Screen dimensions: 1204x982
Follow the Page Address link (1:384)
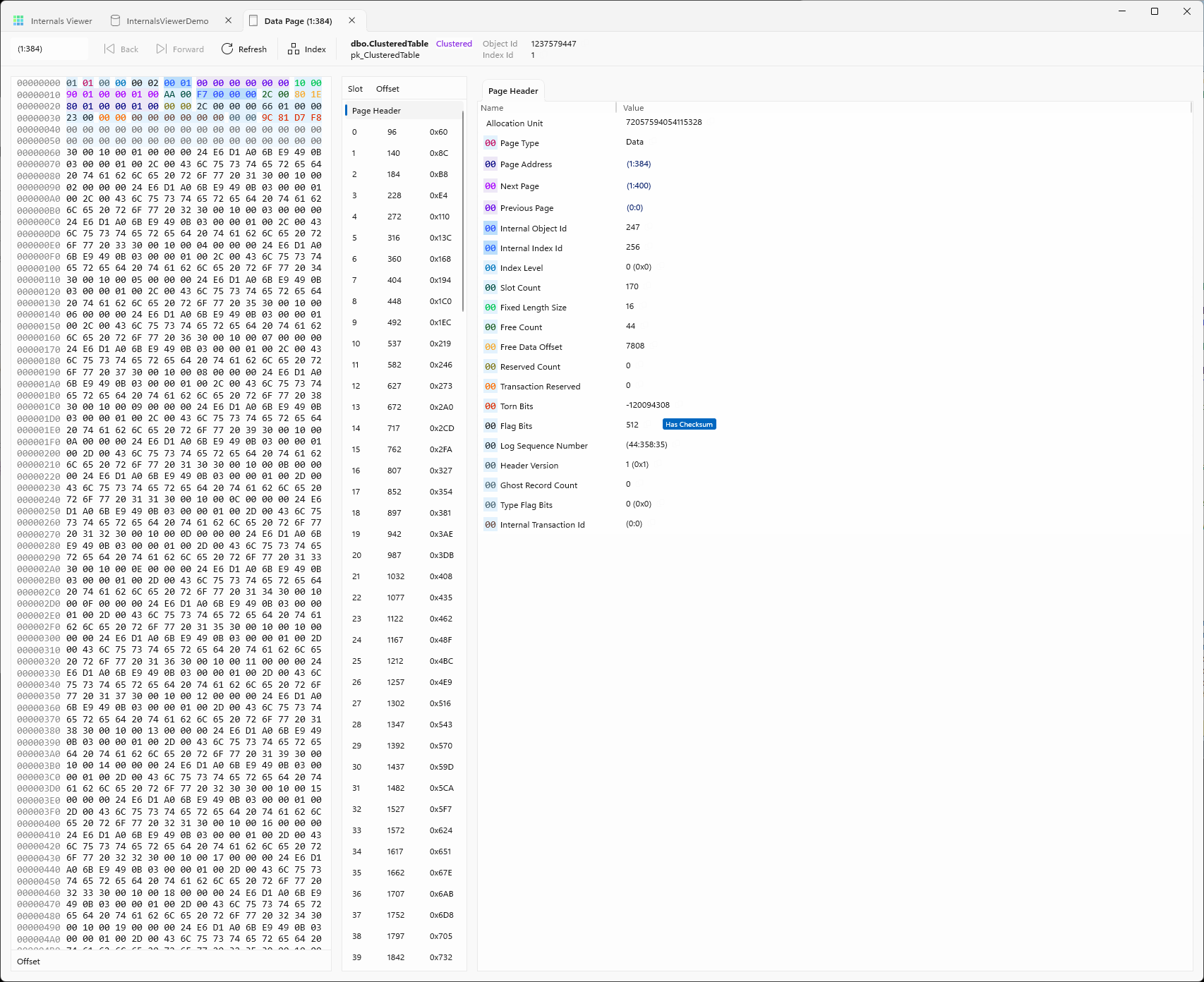[x=639, y=164]
